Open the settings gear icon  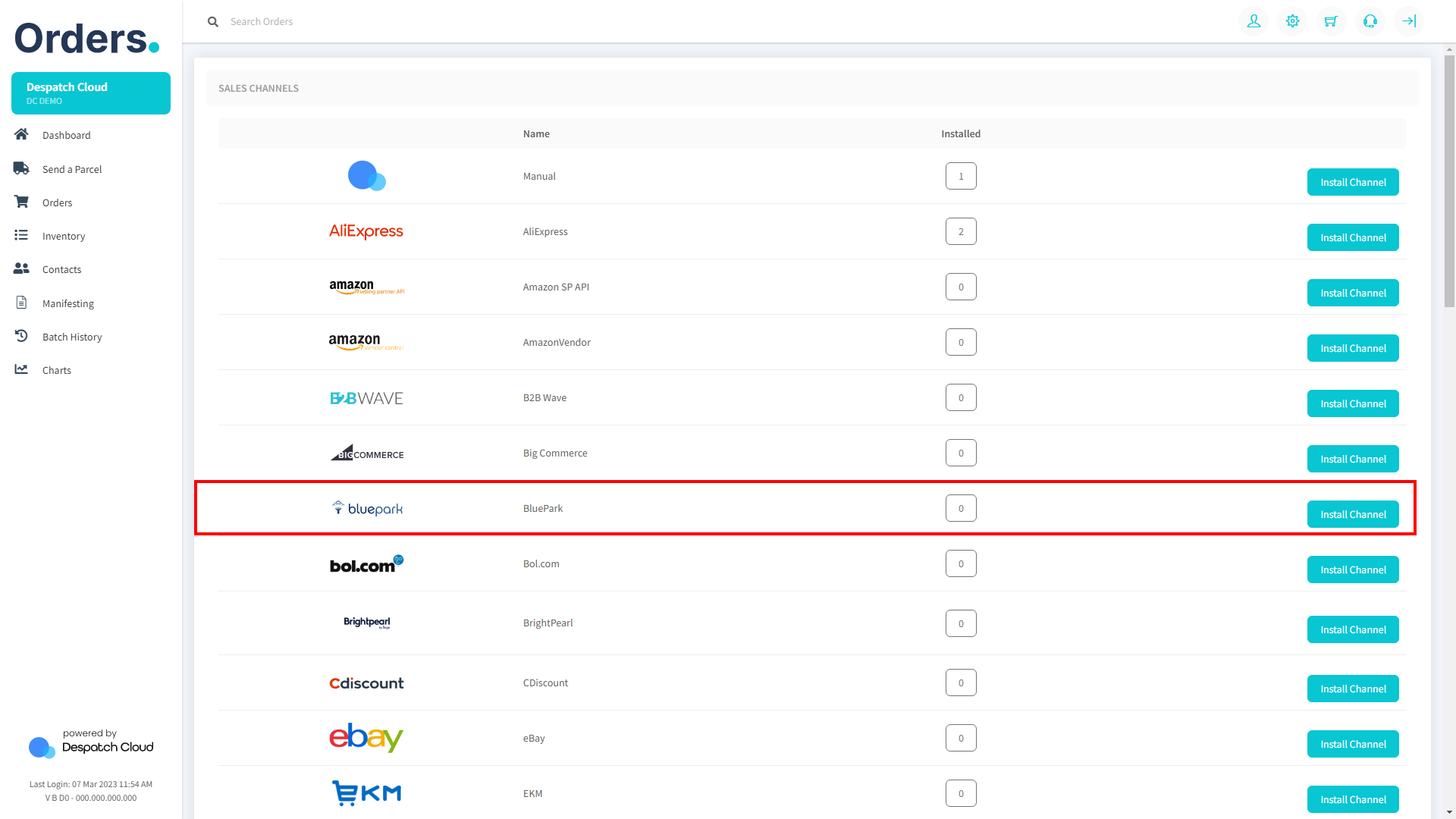click(1292, 21)
